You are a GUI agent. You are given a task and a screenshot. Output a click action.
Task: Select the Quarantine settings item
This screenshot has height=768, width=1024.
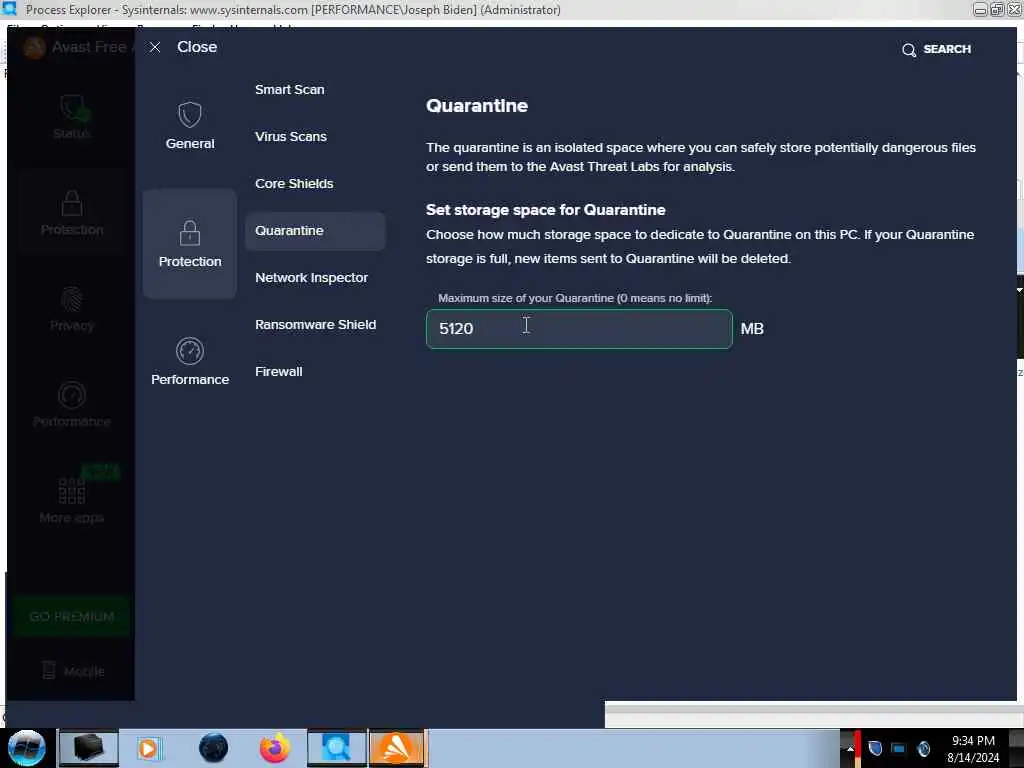(x=315, y=231)
